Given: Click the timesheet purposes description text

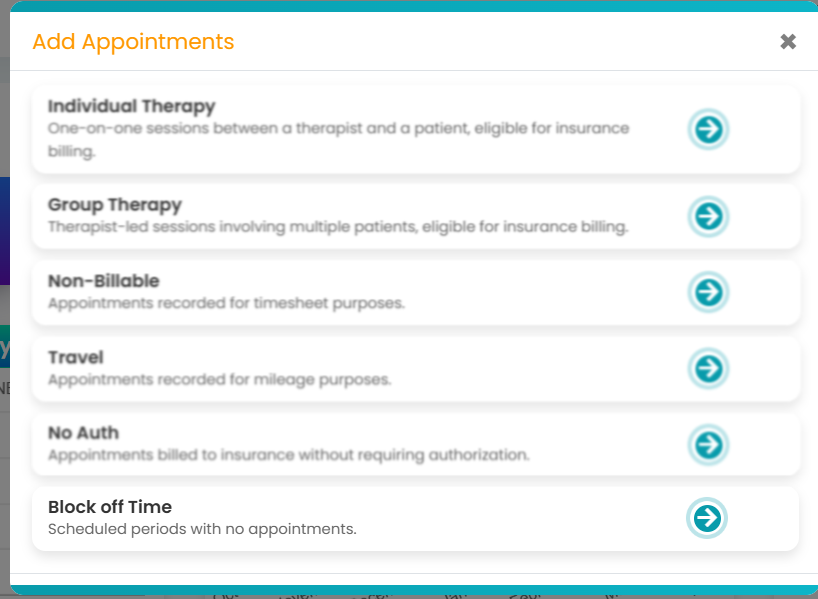Looking at the screenshot, I should coord(226,303).
